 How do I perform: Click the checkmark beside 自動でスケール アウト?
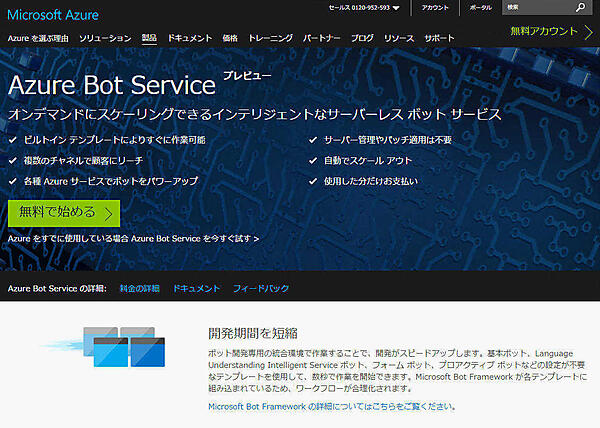tap(313, 161)
